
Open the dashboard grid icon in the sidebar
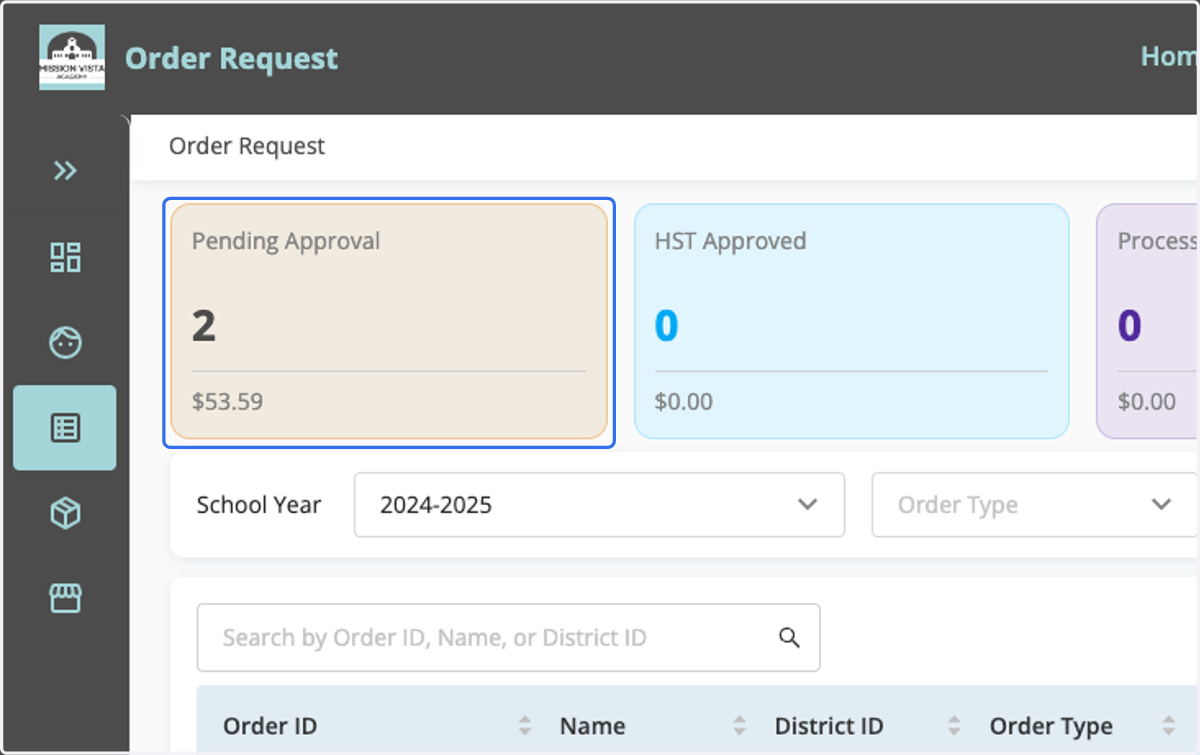(65, 257)
